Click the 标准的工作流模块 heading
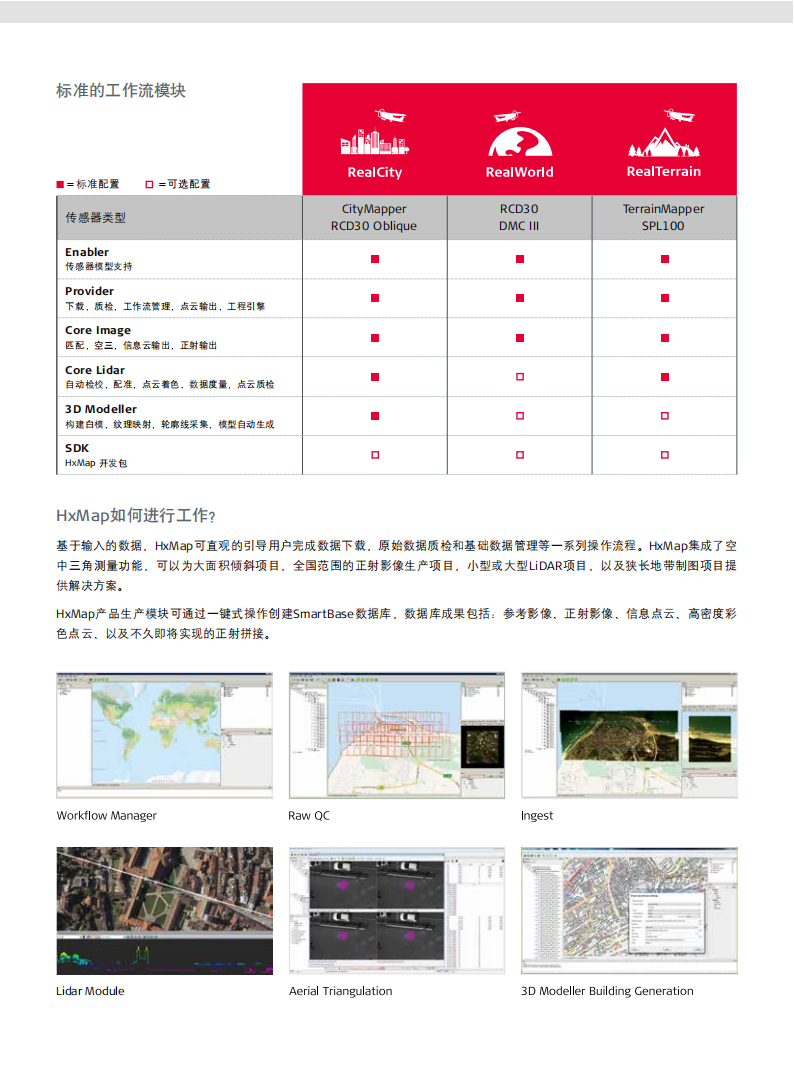 coord(121,91)
